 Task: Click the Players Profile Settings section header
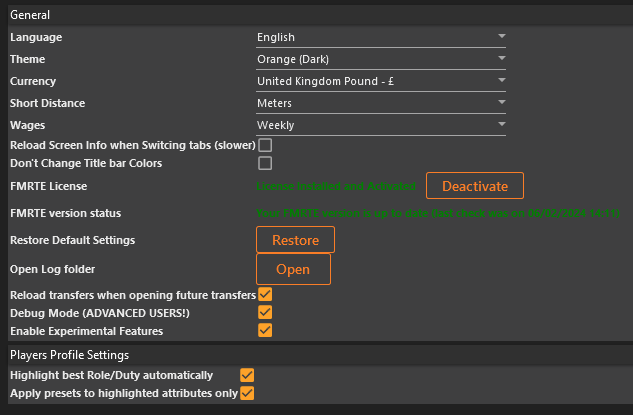69,355
